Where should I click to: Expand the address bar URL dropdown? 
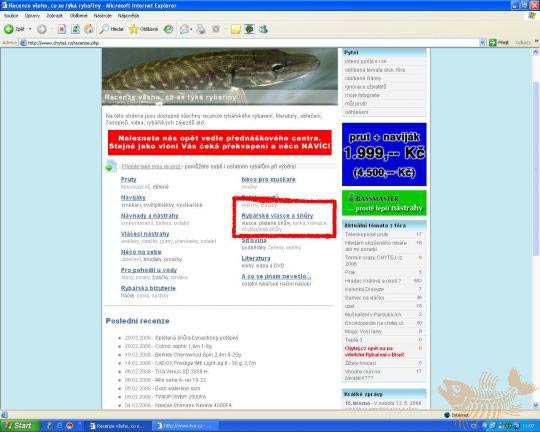(x=482, y=43)
